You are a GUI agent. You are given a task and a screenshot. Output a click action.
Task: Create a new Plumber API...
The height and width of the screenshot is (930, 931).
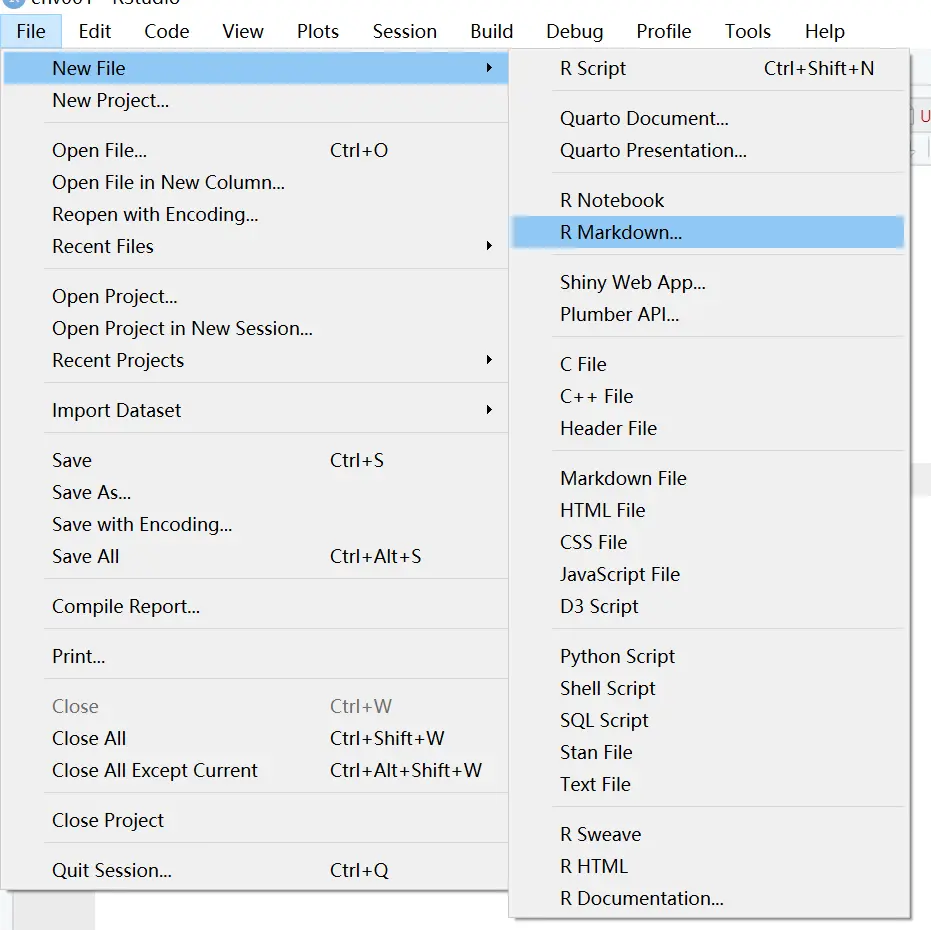tap(708, 314)
